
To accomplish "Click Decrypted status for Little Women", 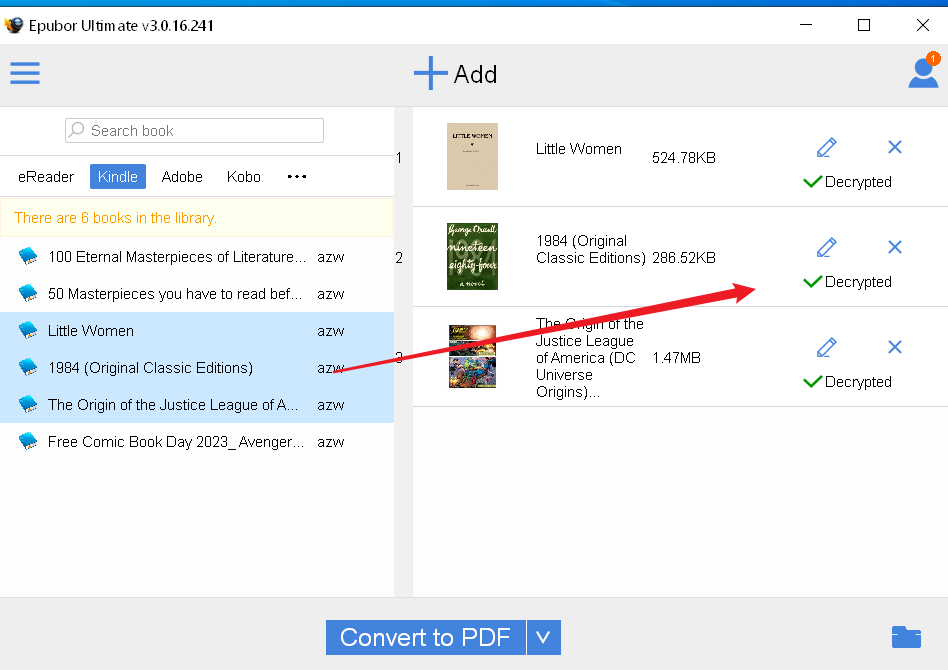I will click(x=848, y=181).
